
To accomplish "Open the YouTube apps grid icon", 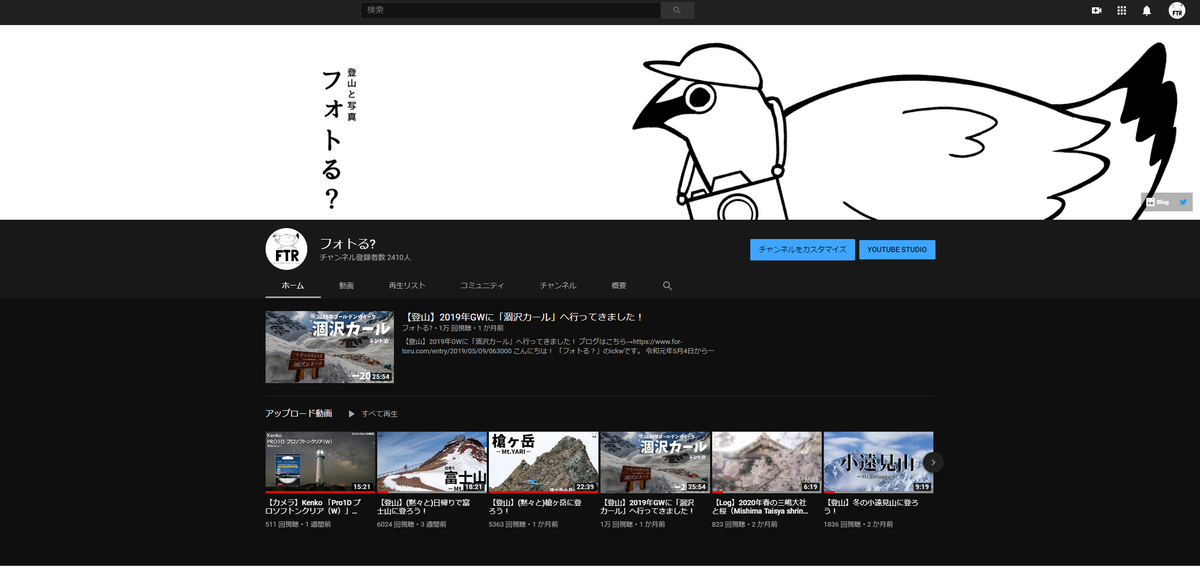I will [x=1121, y=10].
